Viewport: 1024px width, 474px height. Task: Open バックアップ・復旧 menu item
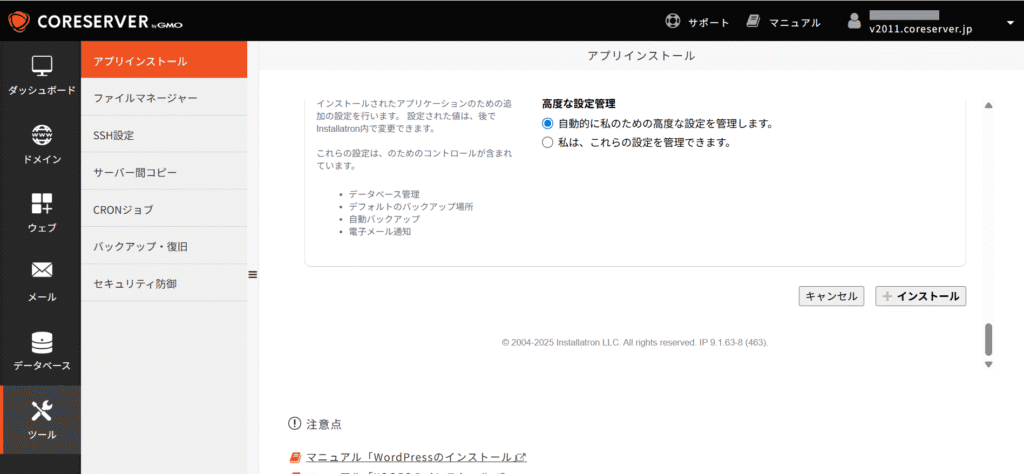(164, 247)
